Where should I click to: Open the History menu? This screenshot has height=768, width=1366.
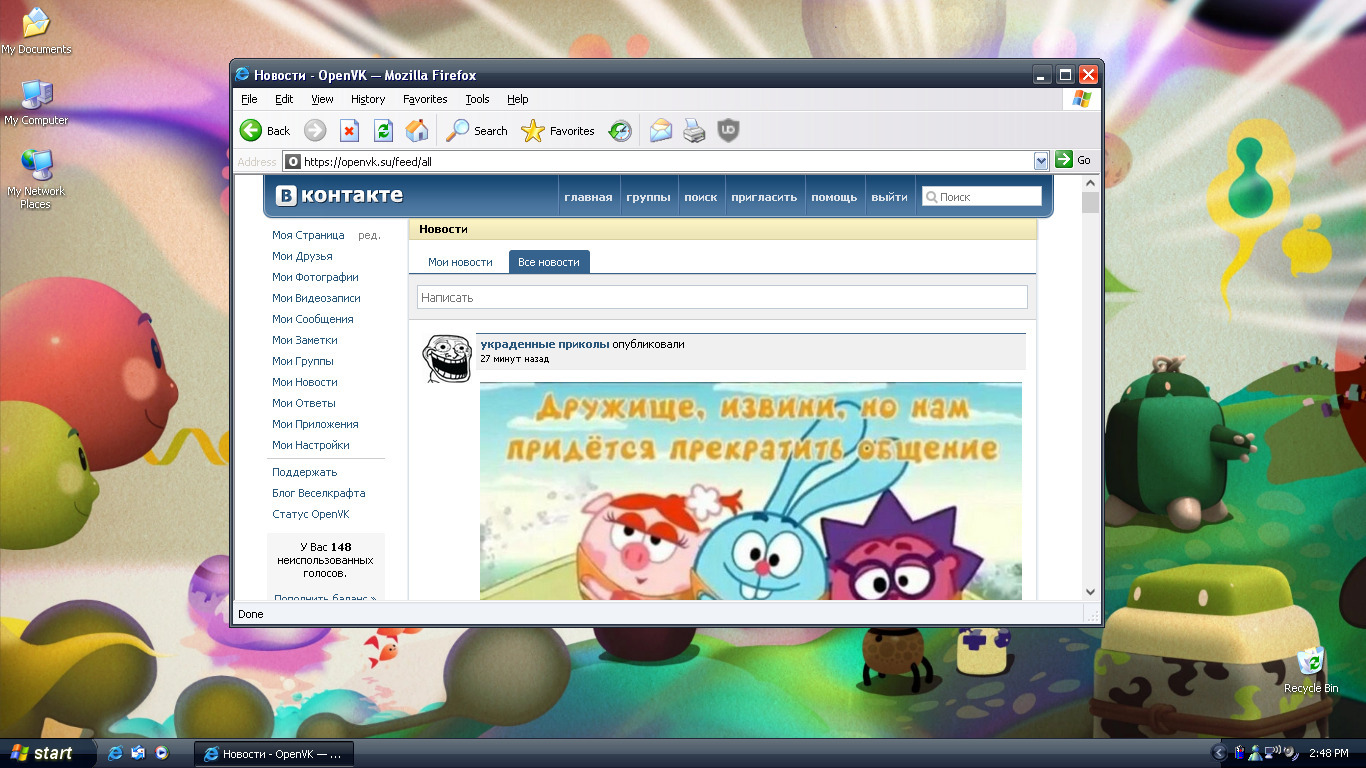(x=368, y=99)
